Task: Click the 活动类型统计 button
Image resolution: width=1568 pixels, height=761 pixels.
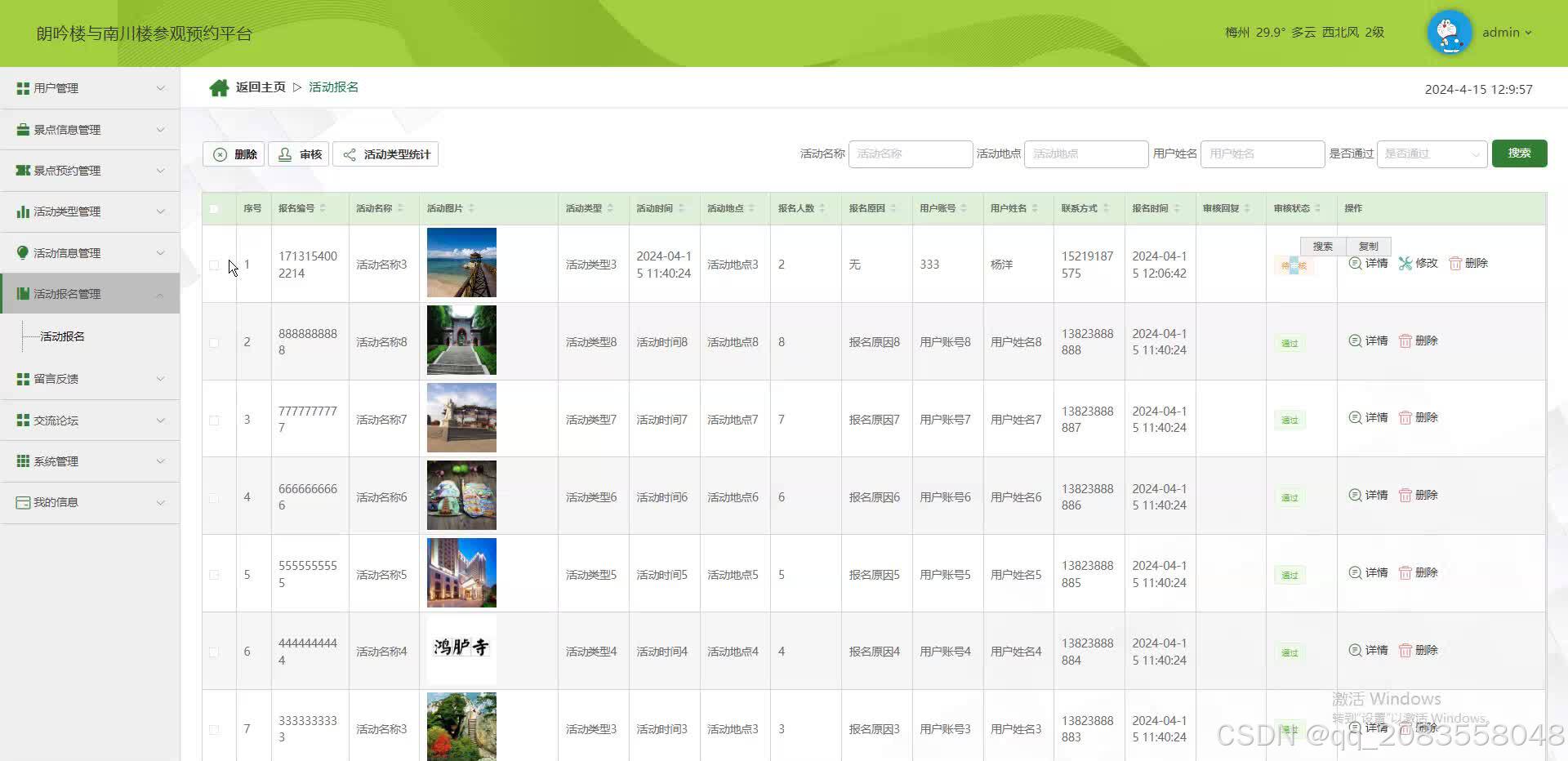Action: [x=385, y=154]
